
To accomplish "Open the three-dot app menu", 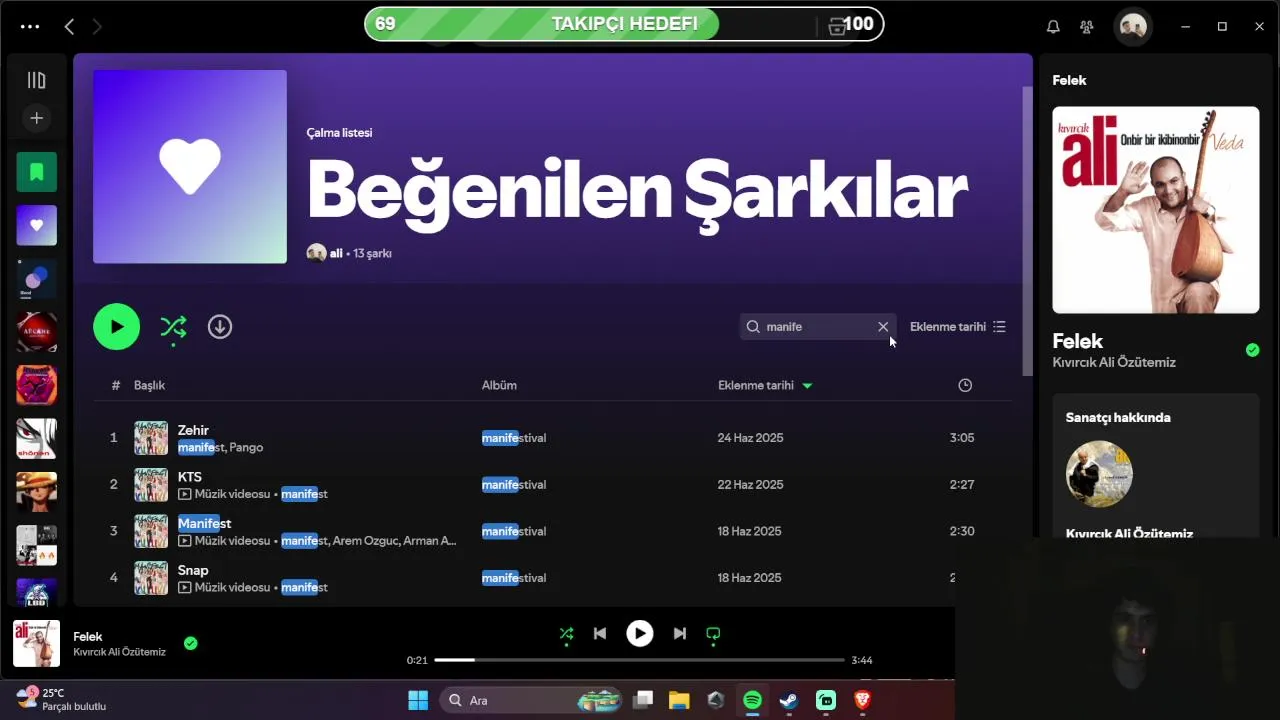I will point(30,27).
